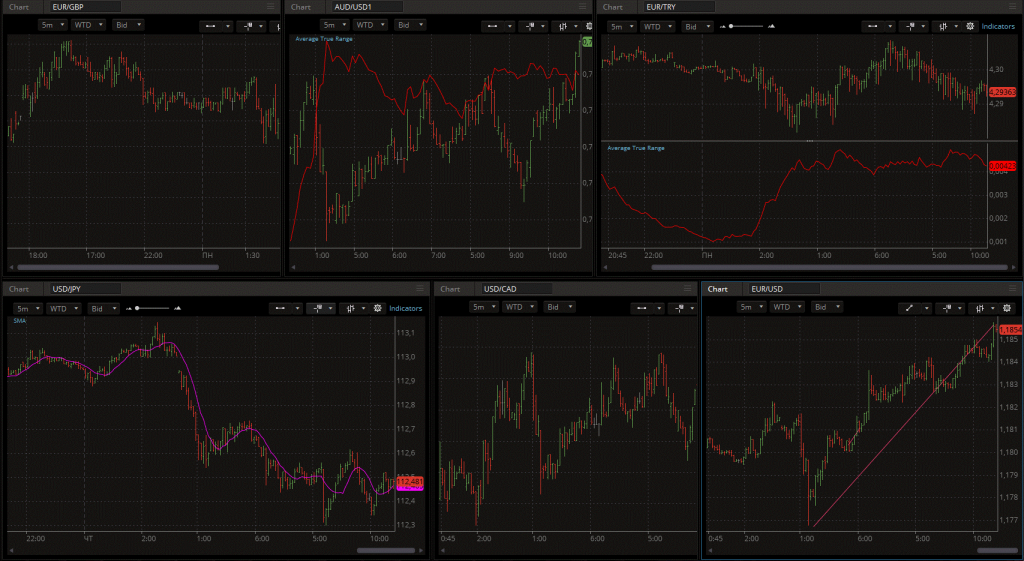Select the line drawing tool in AUD/USD1 chart
Screen dimensions: 1024x561
(x=492, y=27)
